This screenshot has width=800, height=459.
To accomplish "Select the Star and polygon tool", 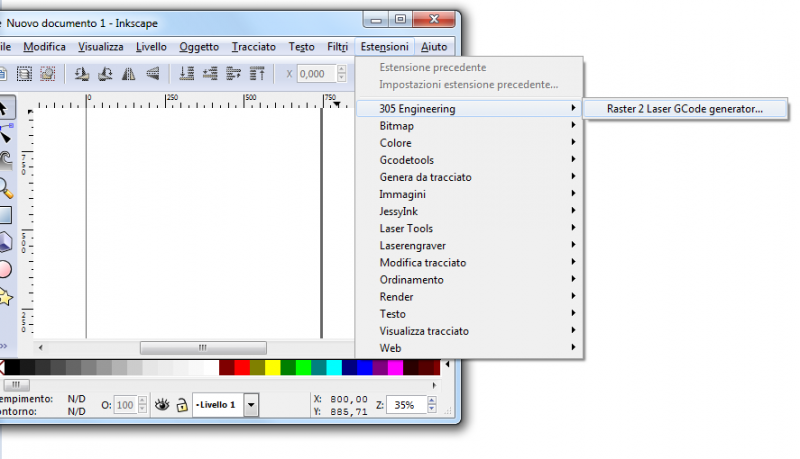I will point(6,296).
